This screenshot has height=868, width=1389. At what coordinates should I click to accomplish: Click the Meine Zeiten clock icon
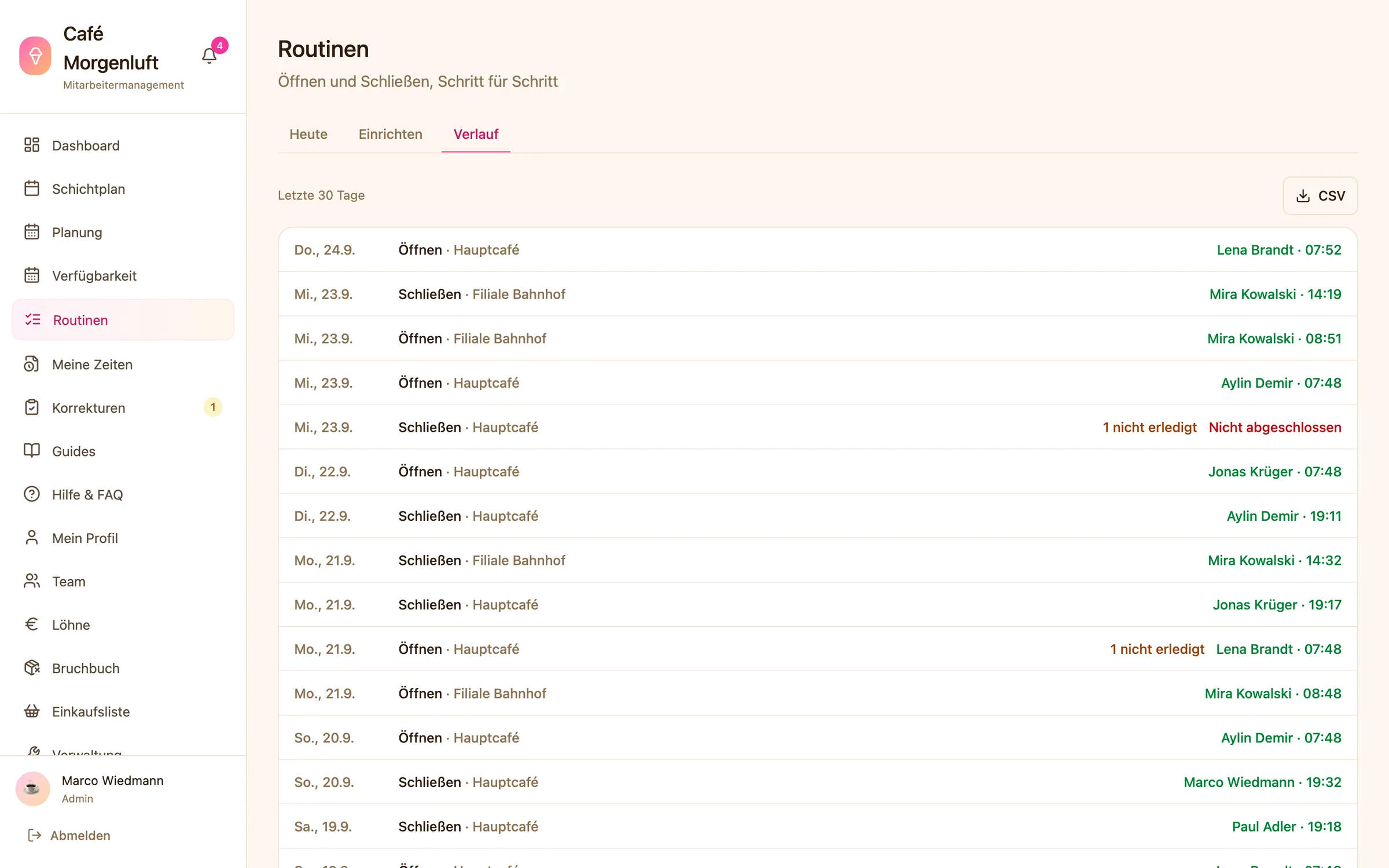32,364
